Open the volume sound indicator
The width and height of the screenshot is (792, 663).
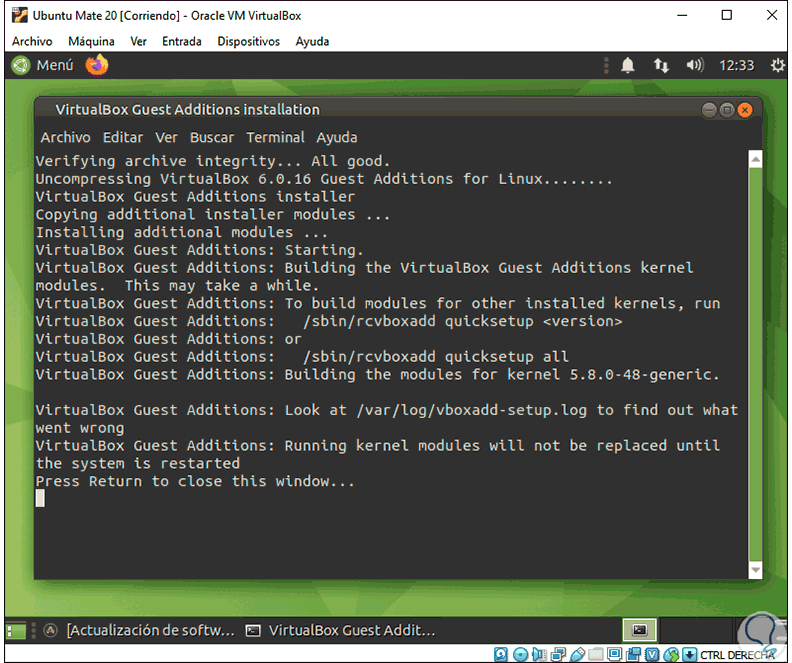tap(695, 65)
